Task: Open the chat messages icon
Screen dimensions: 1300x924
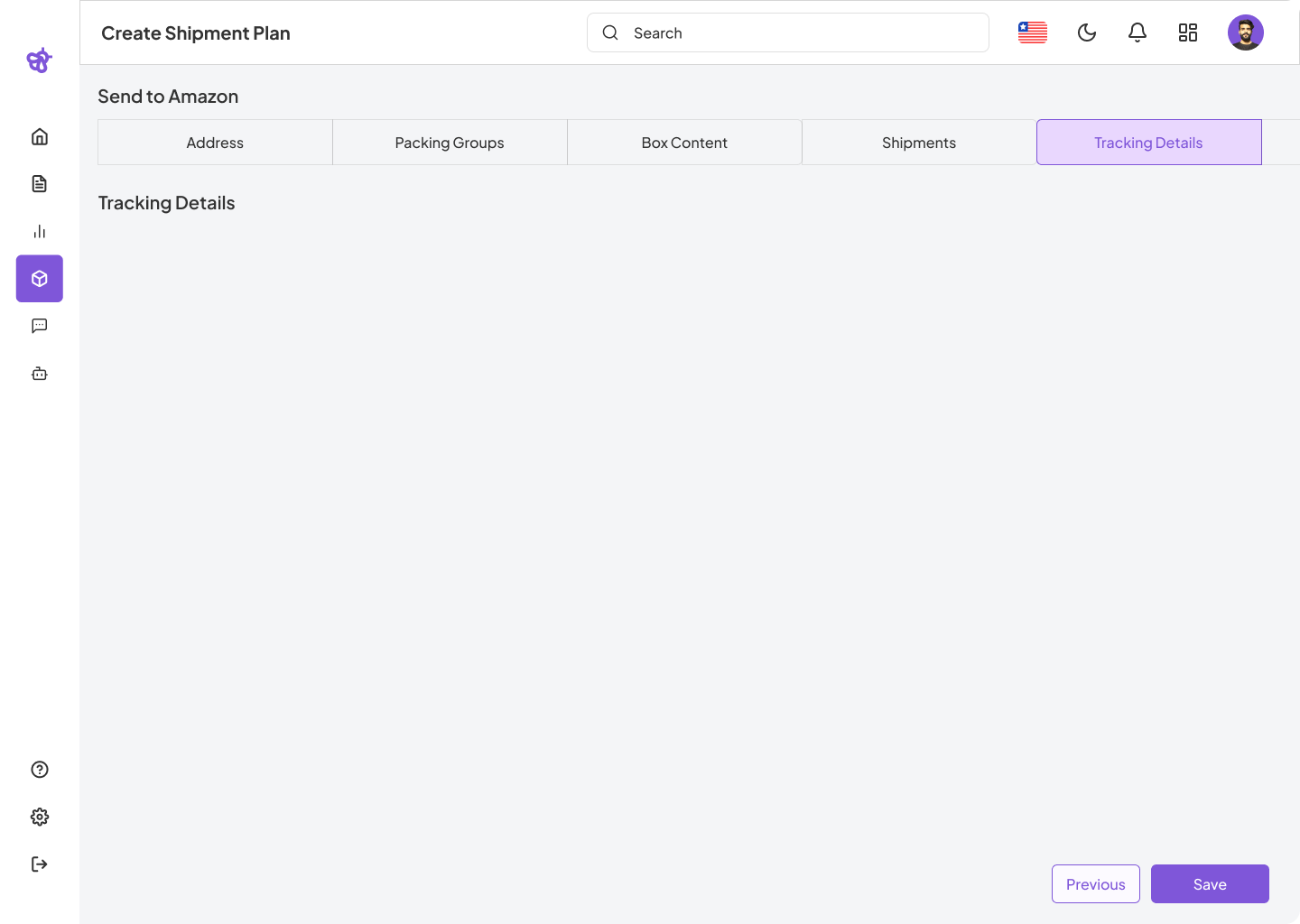Action: point(40,326)
